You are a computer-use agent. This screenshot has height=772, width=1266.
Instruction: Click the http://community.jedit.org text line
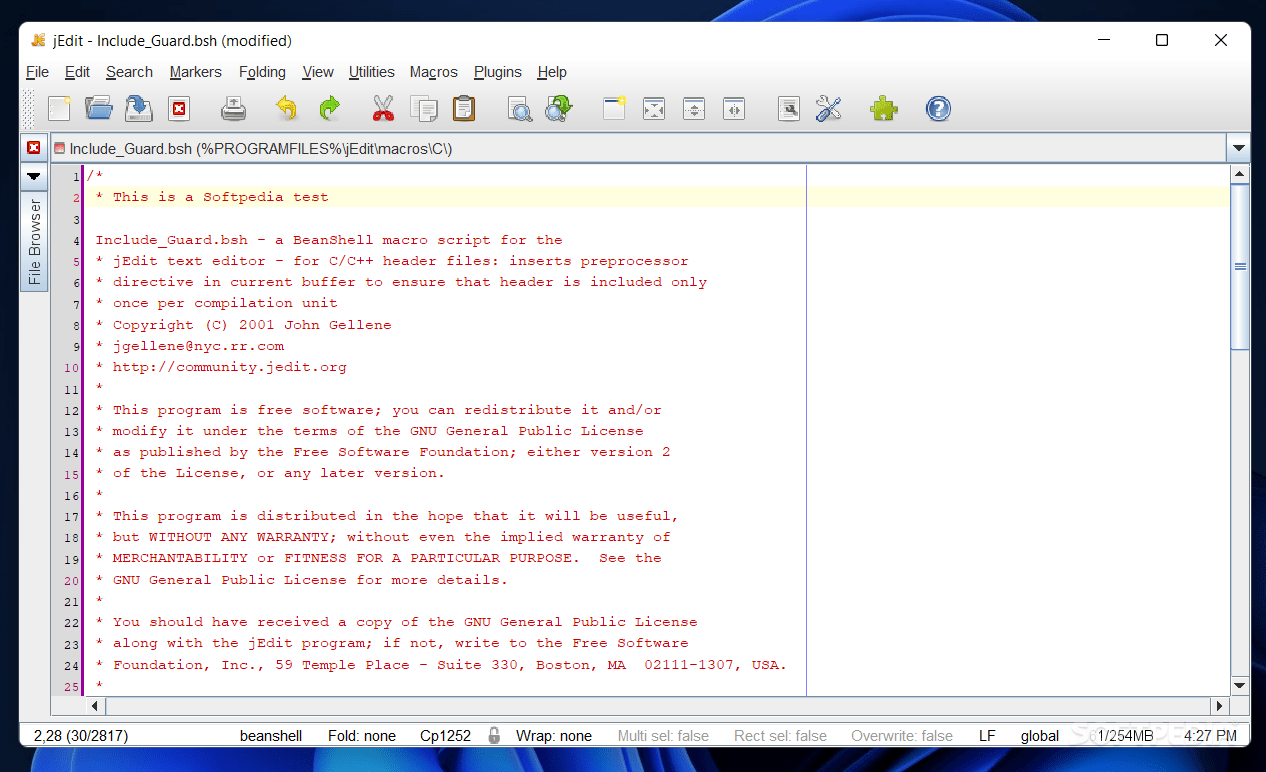[229, 367]
